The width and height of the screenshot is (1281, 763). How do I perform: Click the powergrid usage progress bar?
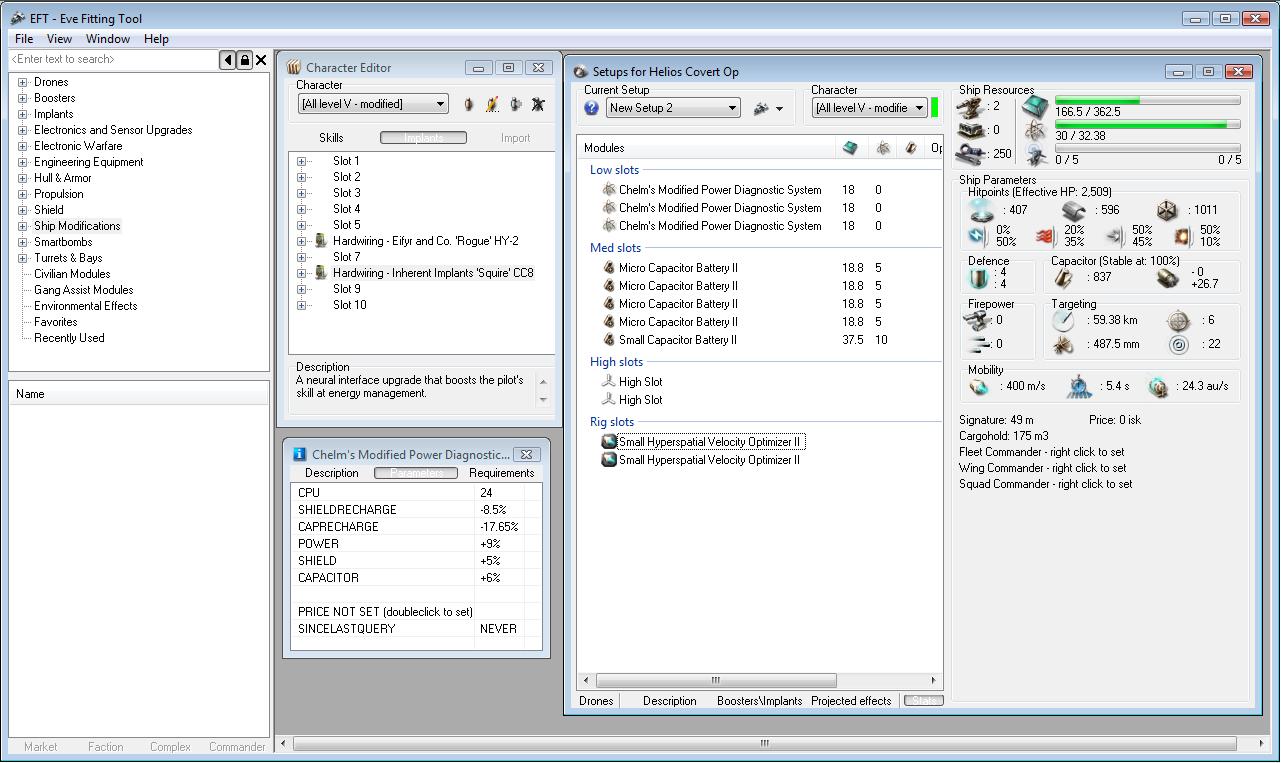pyautogui.click(x=1148, y=125)
